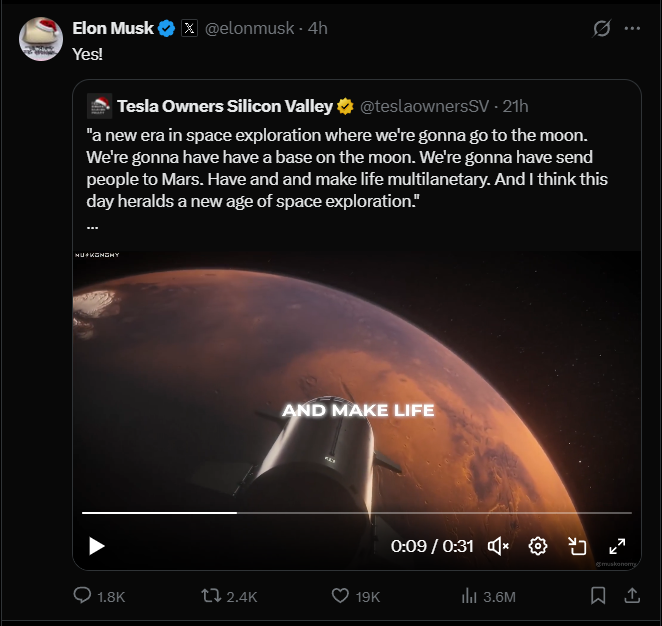Image resolution: width=662 pixels, height=626 pixels.
Task: Click the share upload icon
Action: point(632,596)
